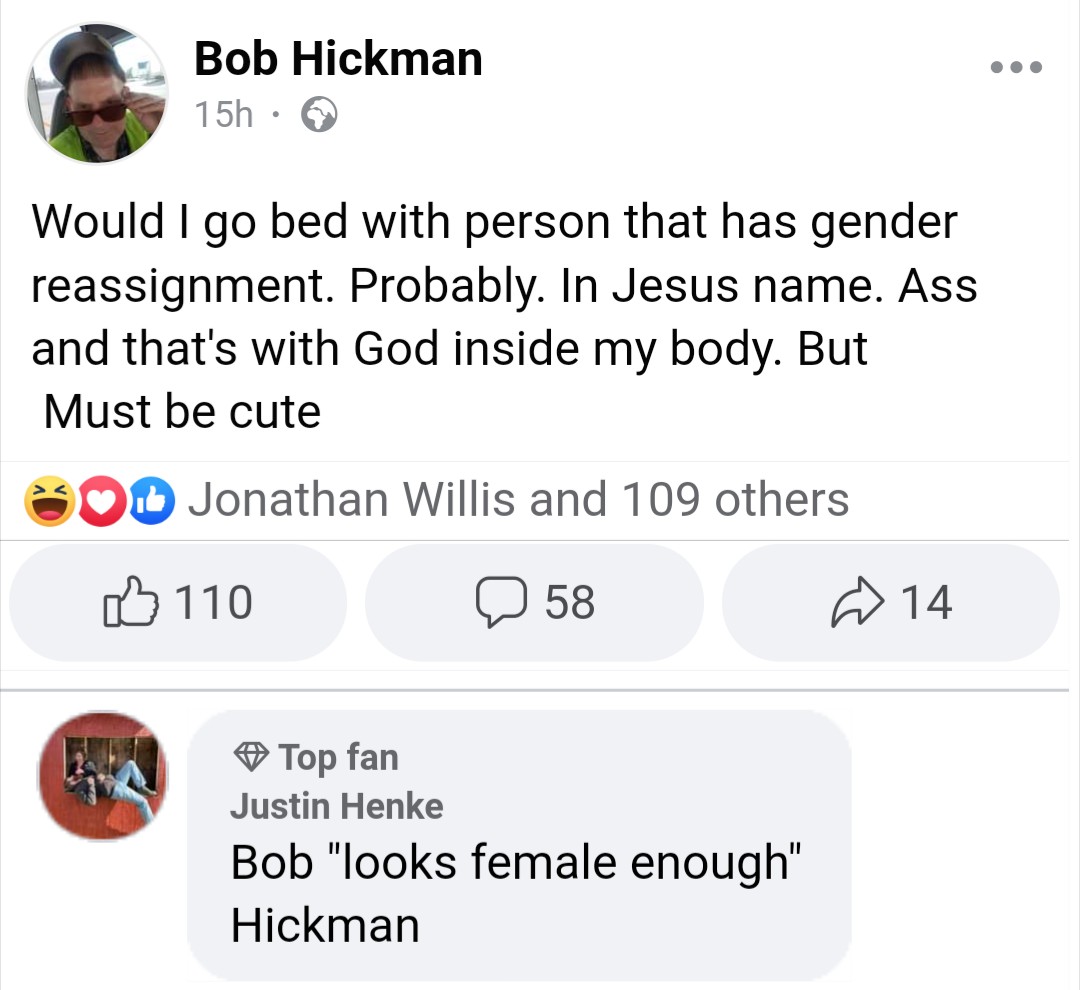The height and width of the screenshot is (990, 1080).
Task: Open Justin Henke's commenter avatar
Action: [103, 775]
